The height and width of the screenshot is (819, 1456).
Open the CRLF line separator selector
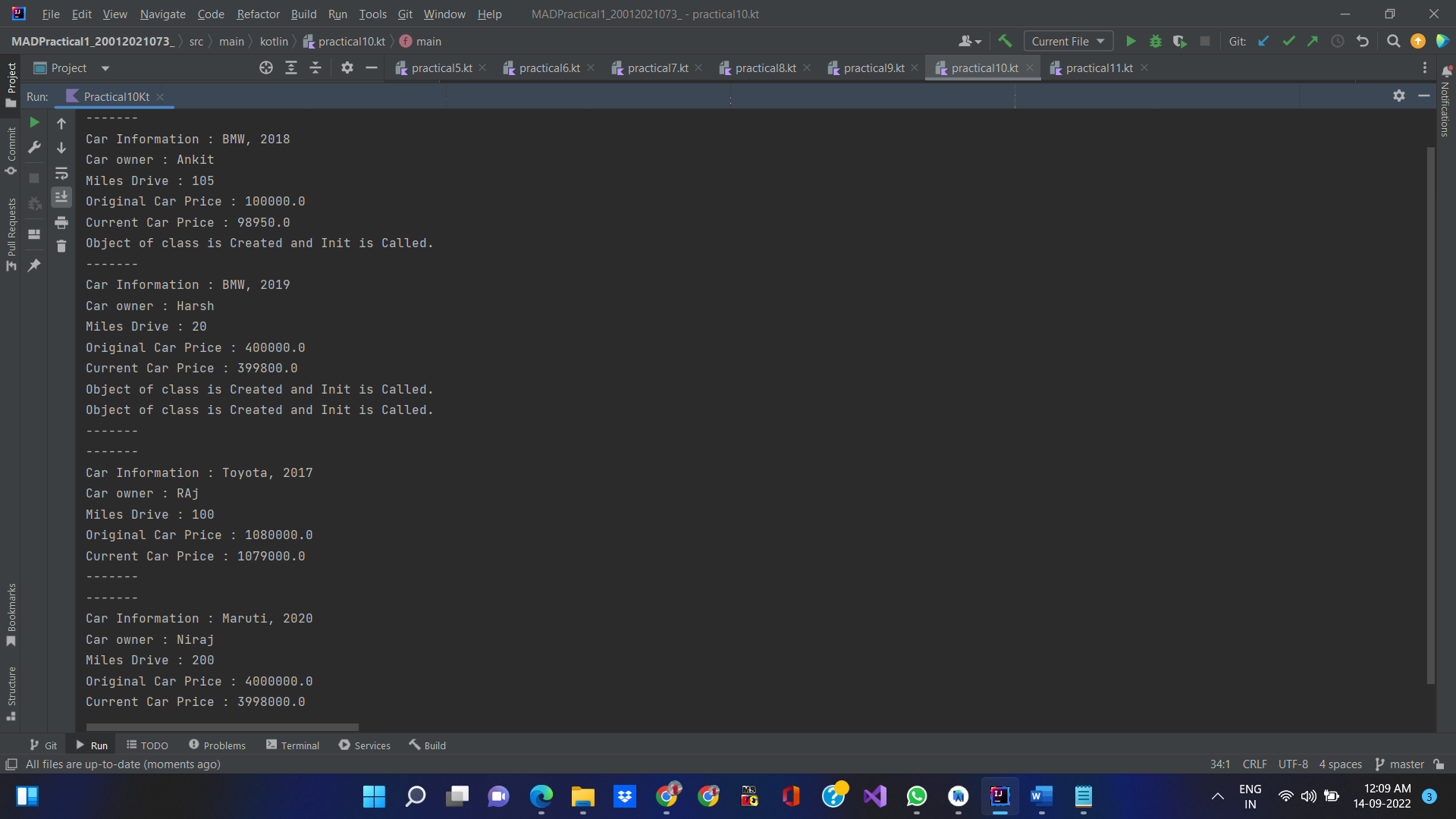[x=1254, y=764]
